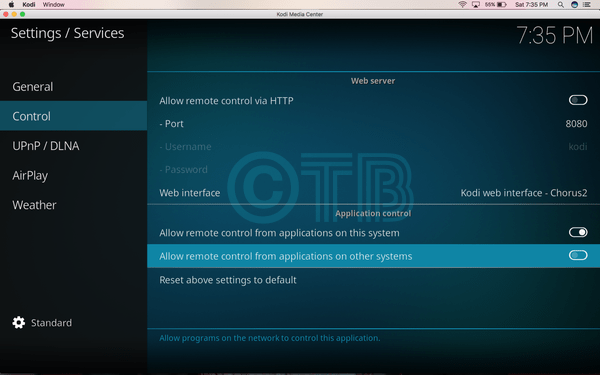
Task: Edit the web server port value 8080
Action: point(576,124)
